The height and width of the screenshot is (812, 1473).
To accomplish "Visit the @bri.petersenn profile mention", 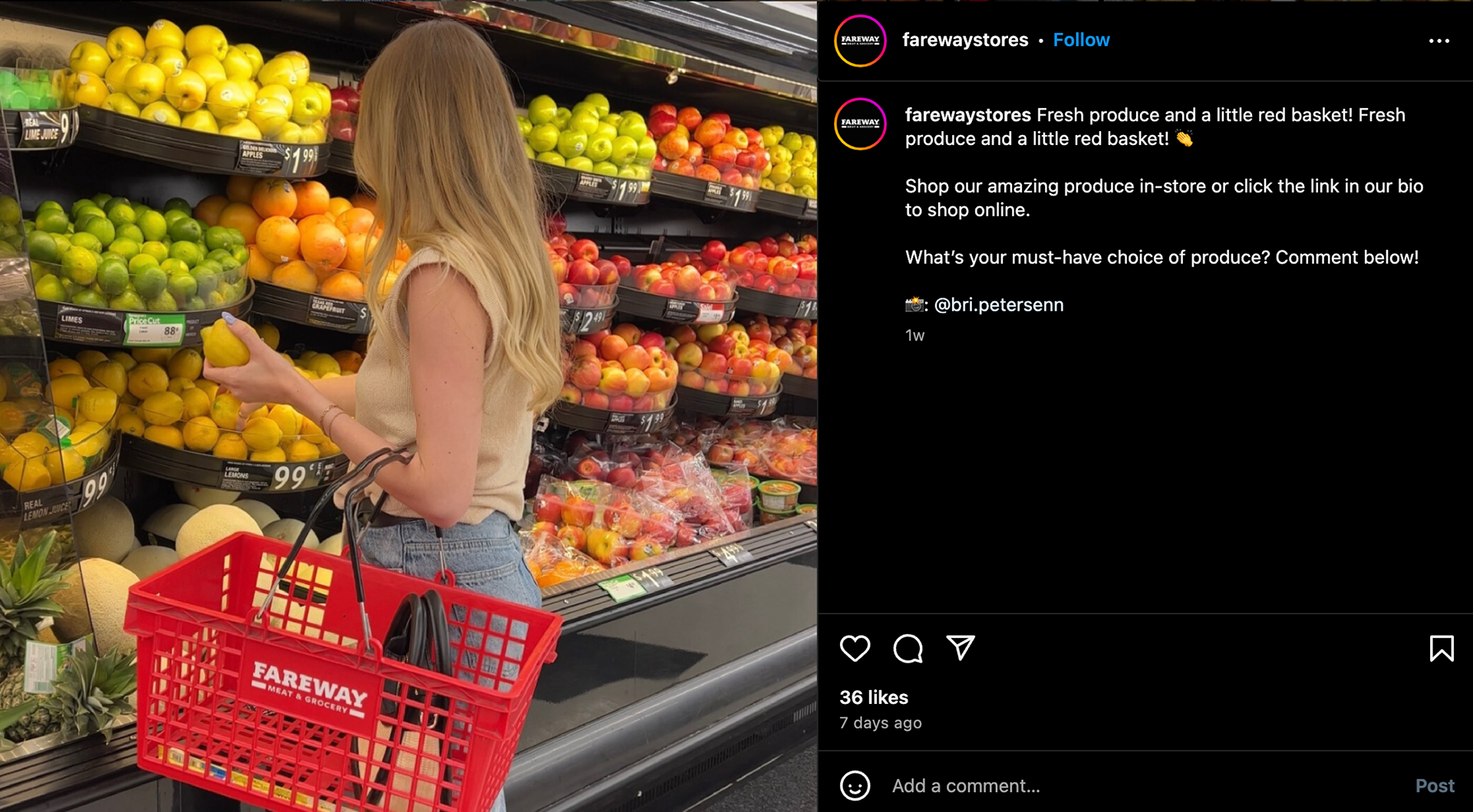I will coord(999,304).
